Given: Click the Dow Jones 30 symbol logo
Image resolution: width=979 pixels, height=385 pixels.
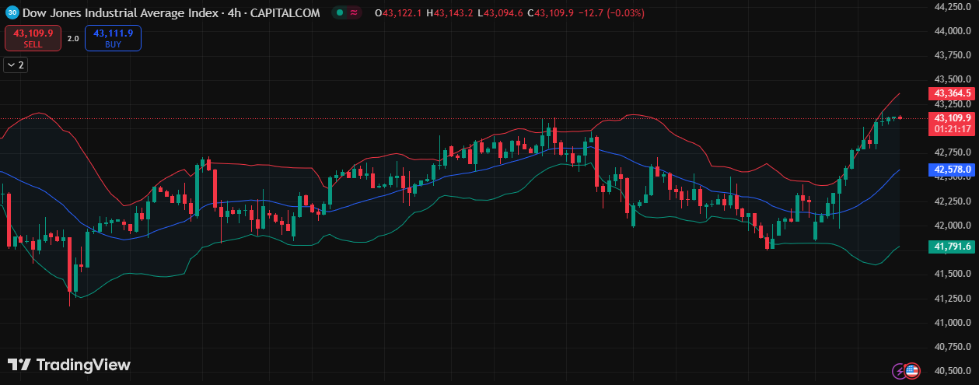Looking at the screenshot, I should [x=11, y=12].
